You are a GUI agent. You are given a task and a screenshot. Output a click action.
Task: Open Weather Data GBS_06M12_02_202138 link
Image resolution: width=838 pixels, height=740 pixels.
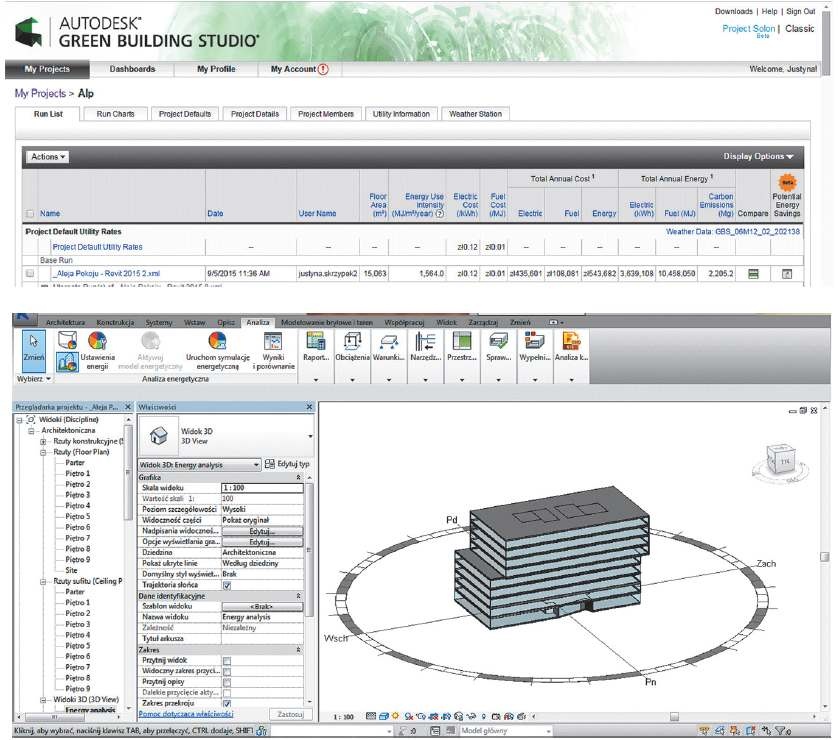point(733,231)
